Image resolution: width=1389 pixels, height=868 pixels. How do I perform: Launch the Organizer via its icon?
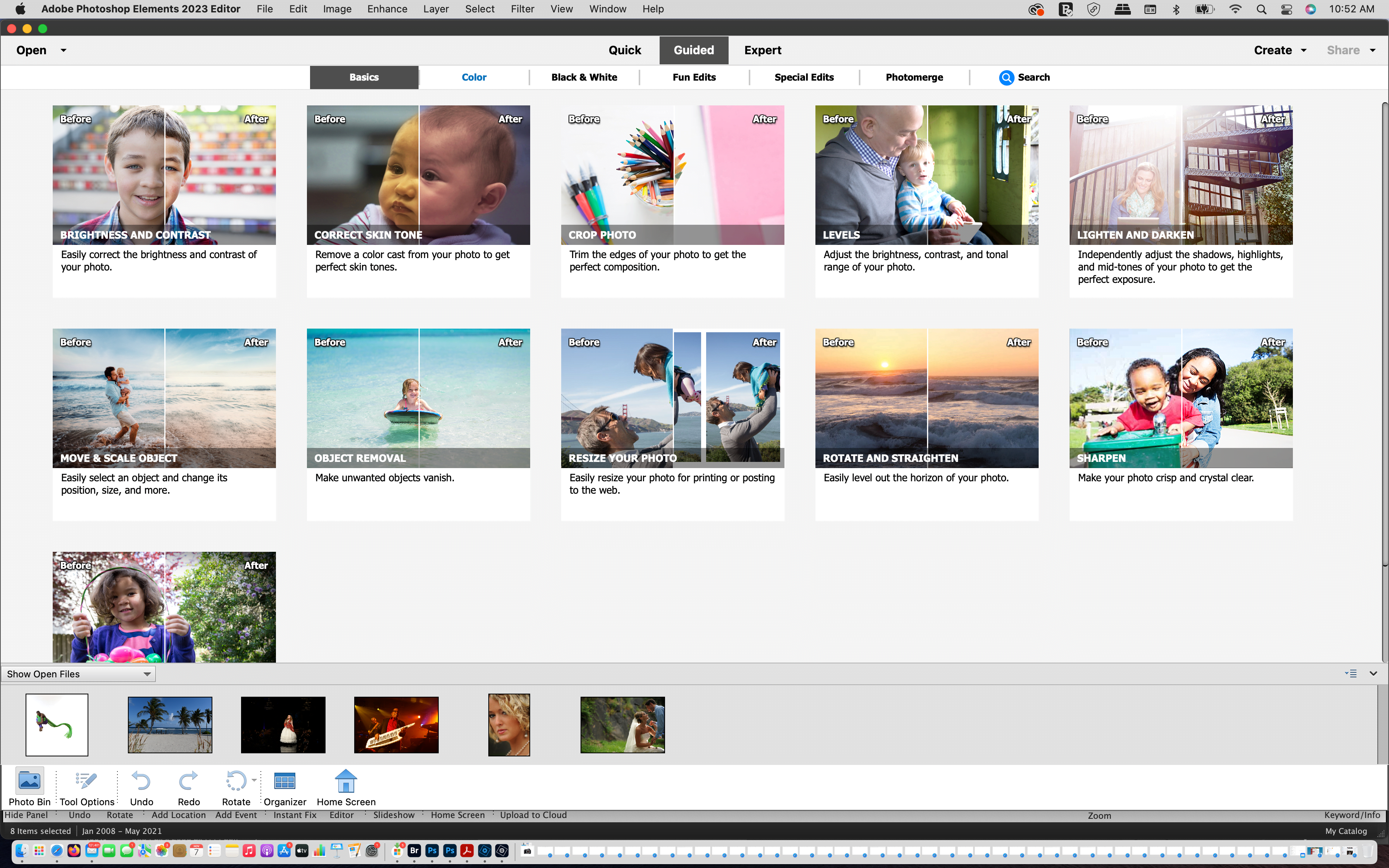(285, 781)
